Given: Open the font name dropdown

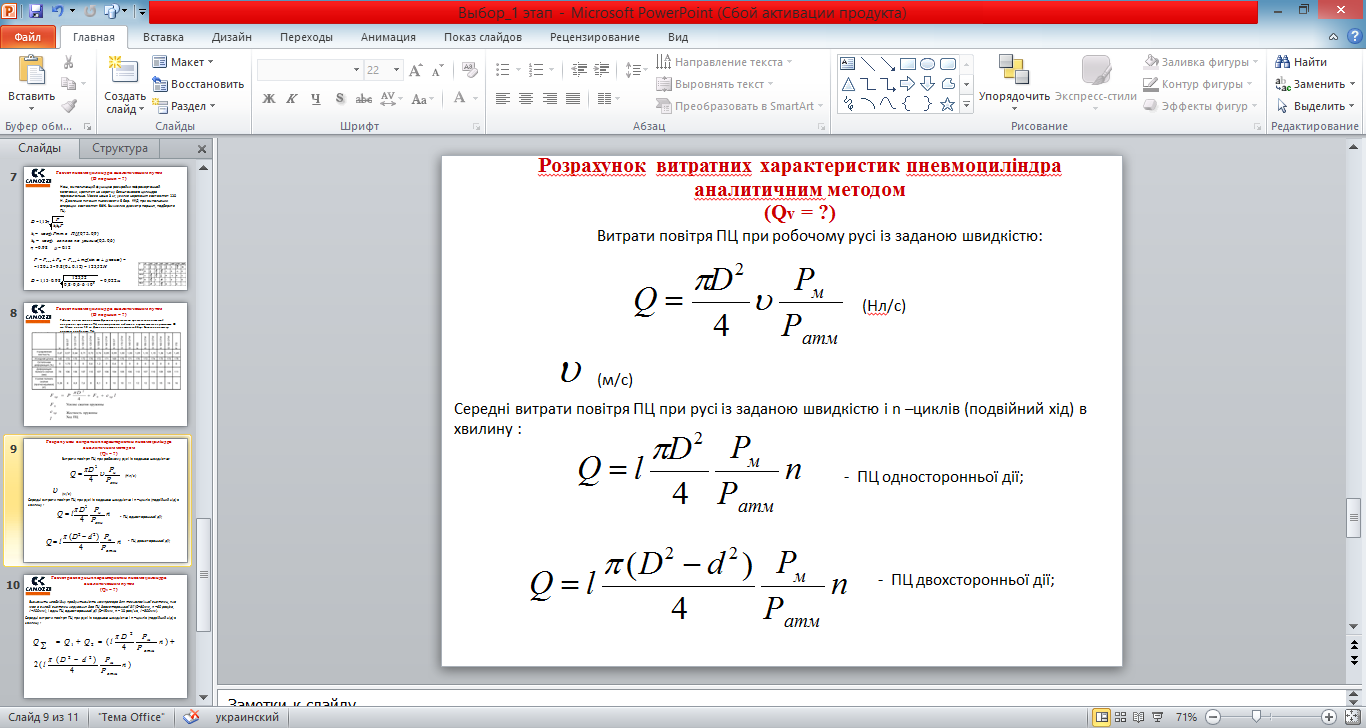Looking at the screenshot, I should pos(356,70).
